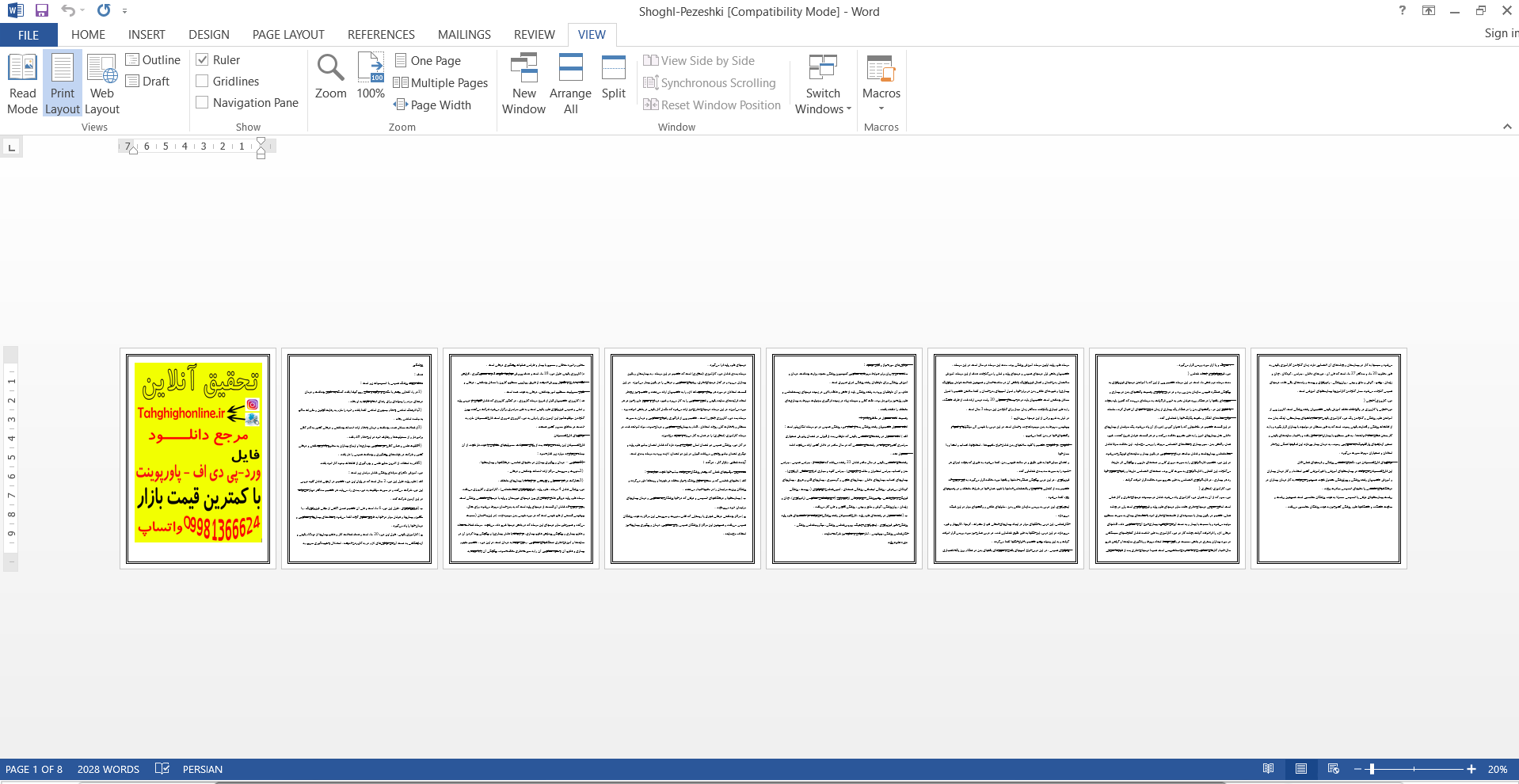Viewport: 1519px width, 784px height.
Task: Click 2028 WORDS count in status bar
Action: pos(108,769)
